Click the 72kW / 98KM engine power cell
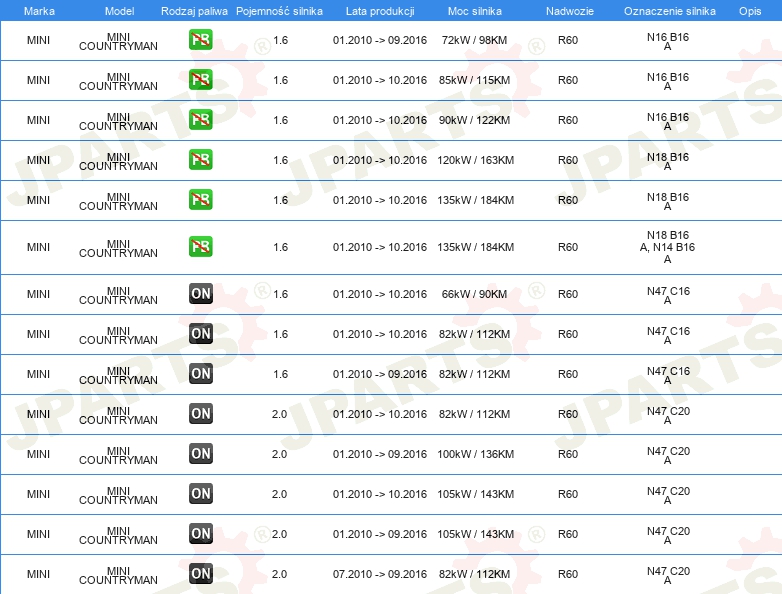Viewport: 782px width, 594px height. click(474, 40)
